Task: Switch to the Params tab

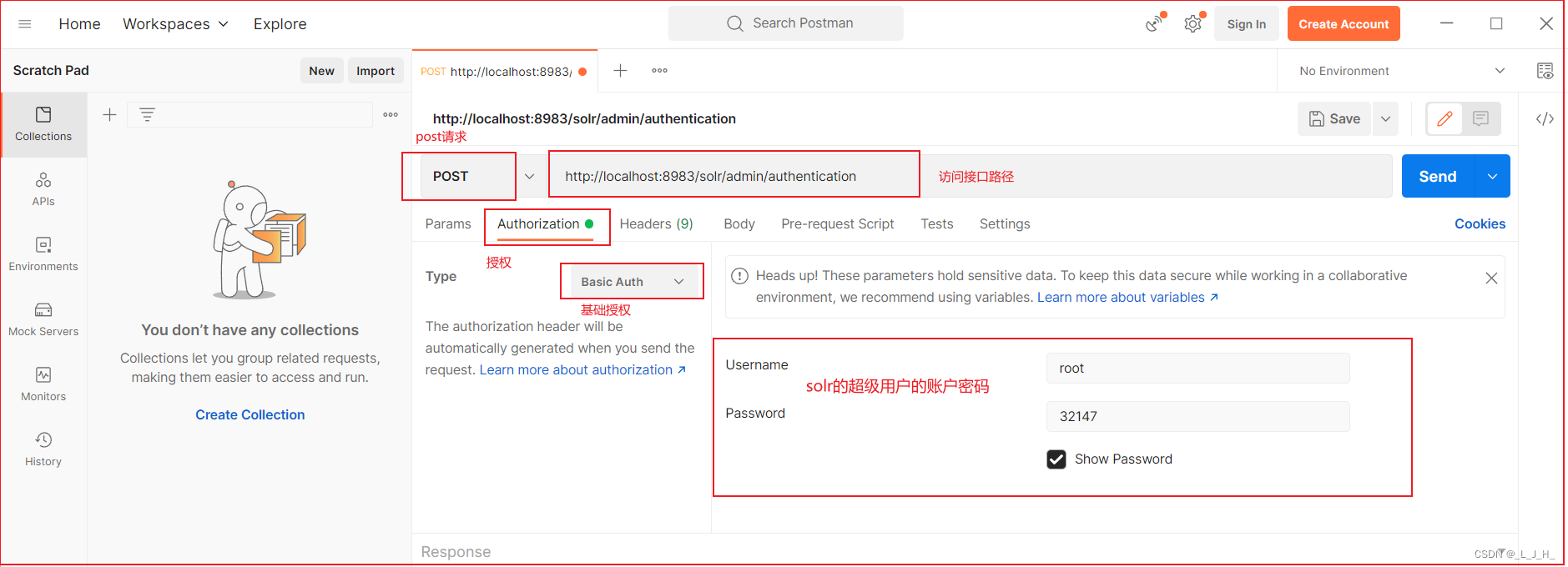Action: [x=448, y=223]
